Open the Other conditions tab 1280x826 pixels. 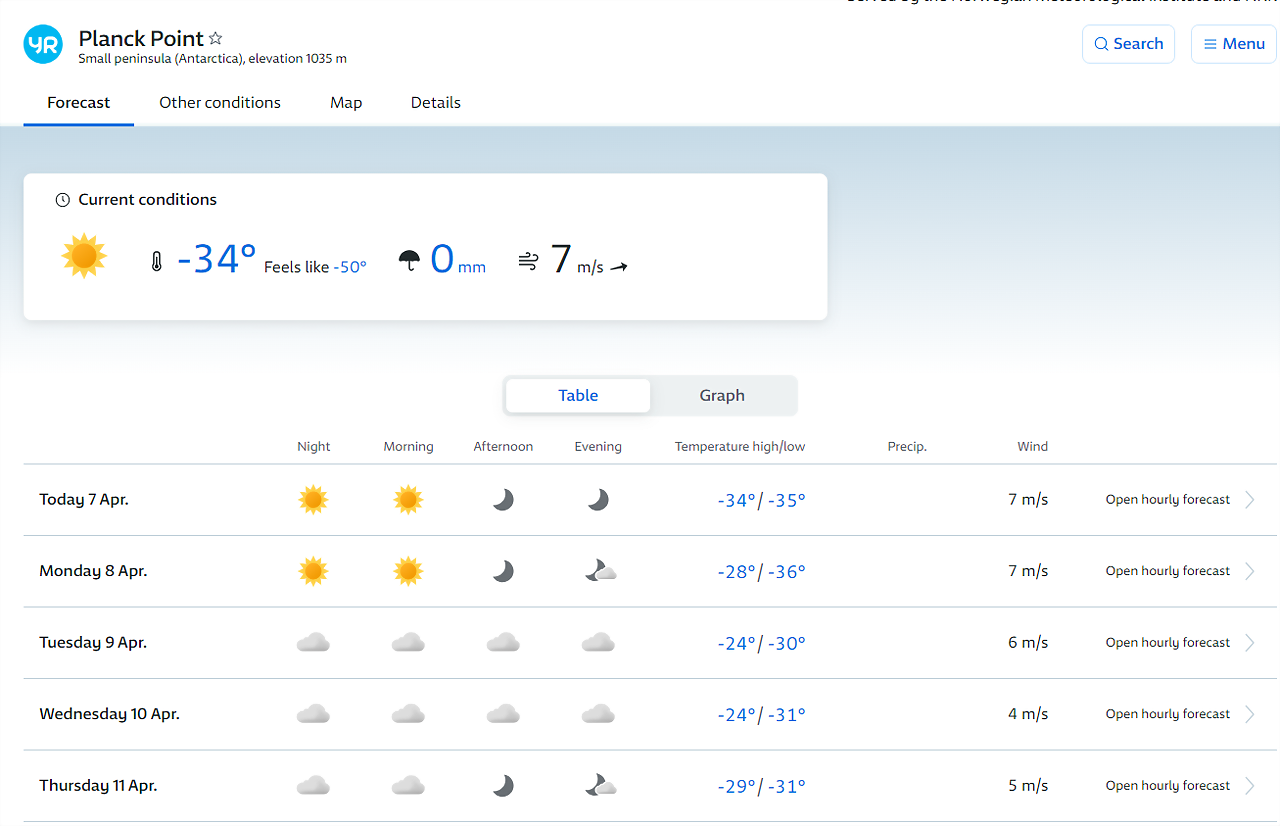pos(220,103)
